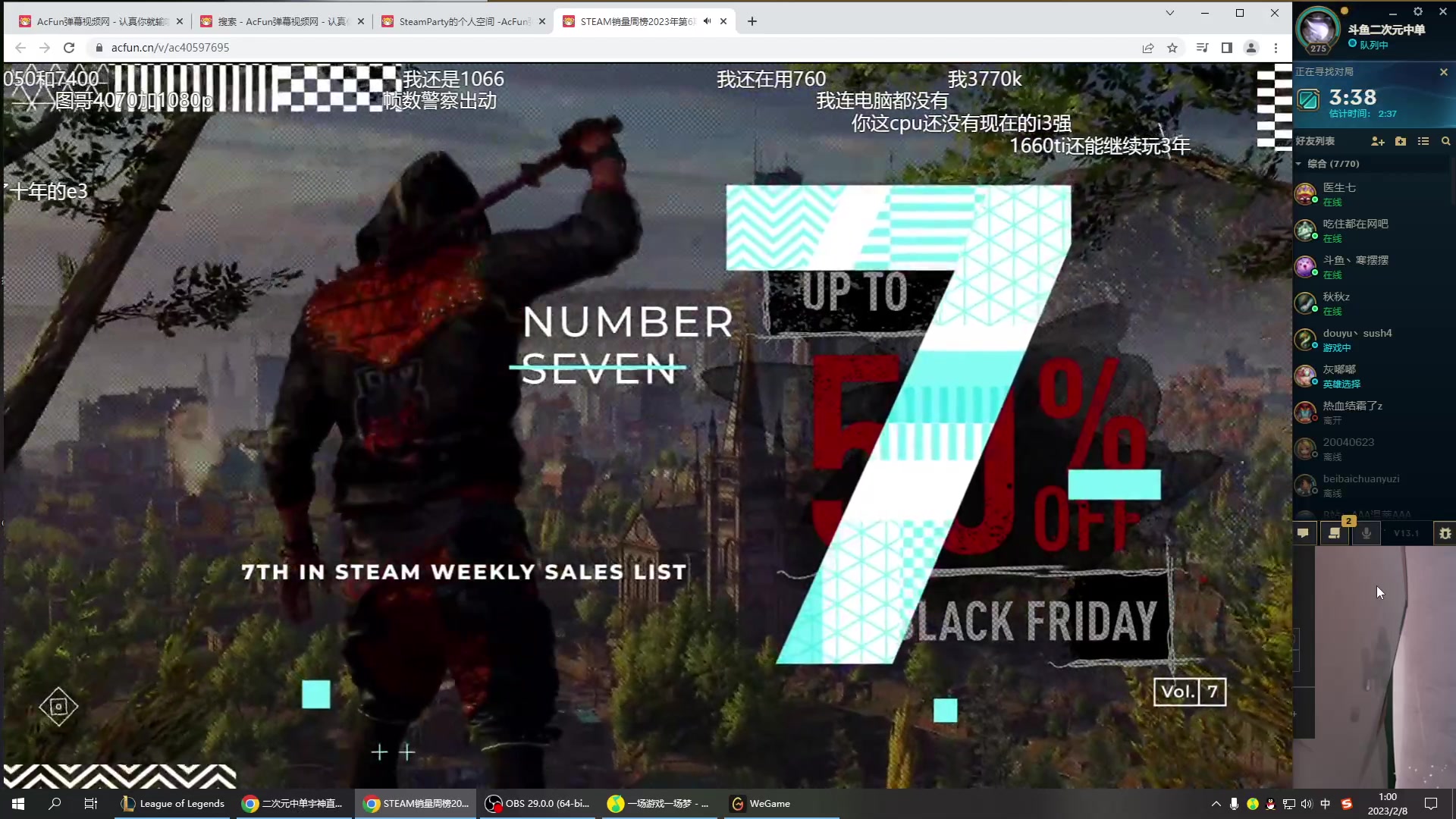Viewport: 1456px width, 819px height.
Task: Open Windows taskbar search
Action: click(x=55, y=804)
